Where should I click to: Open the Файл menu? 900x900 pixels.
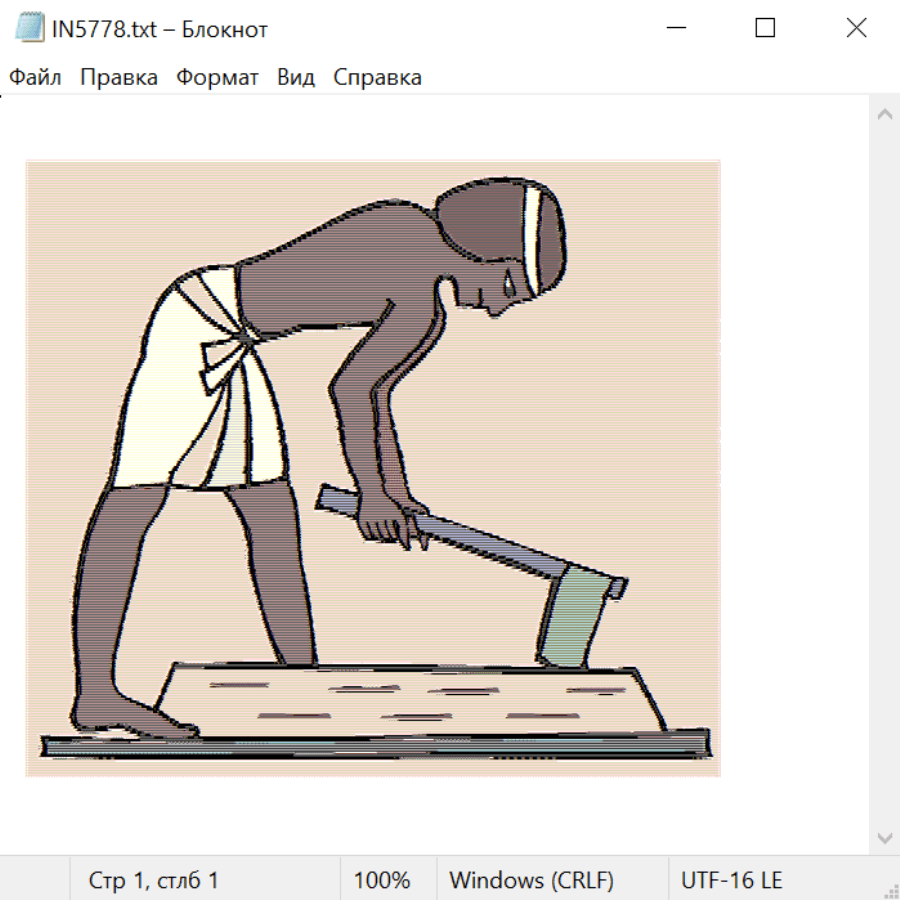36,78
